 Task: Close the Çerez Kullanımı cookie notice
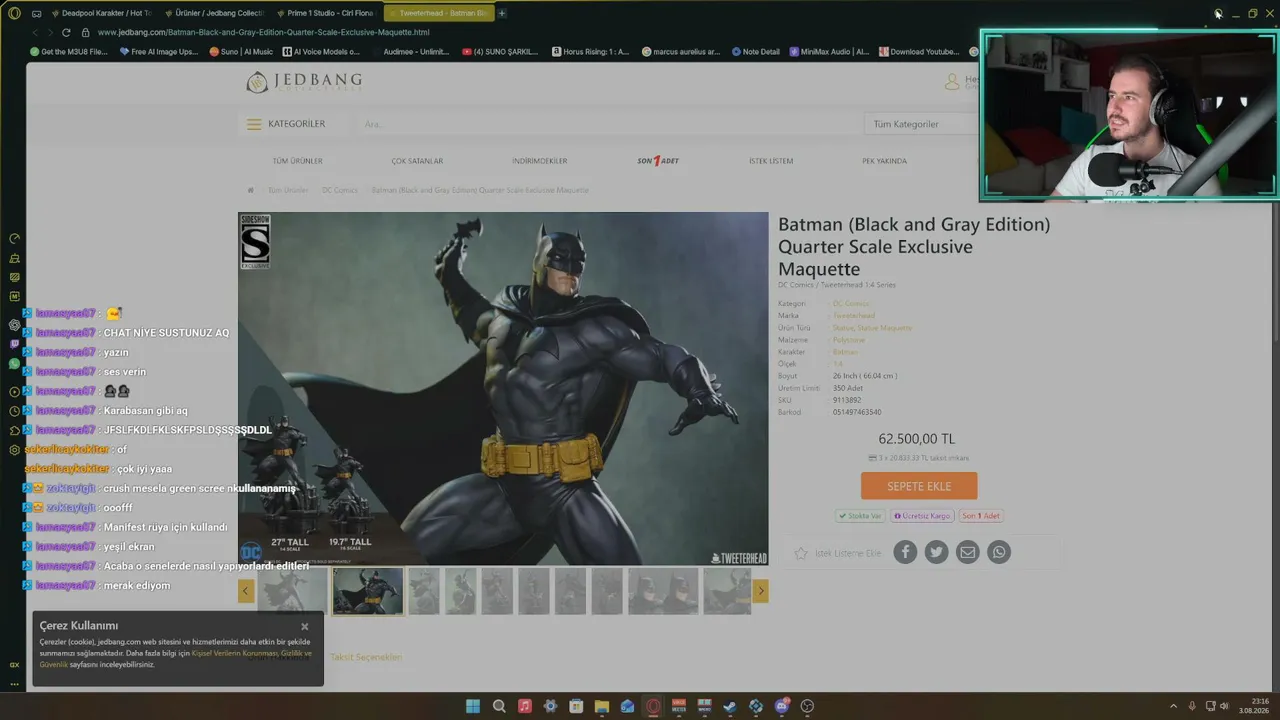pos(305,627)
